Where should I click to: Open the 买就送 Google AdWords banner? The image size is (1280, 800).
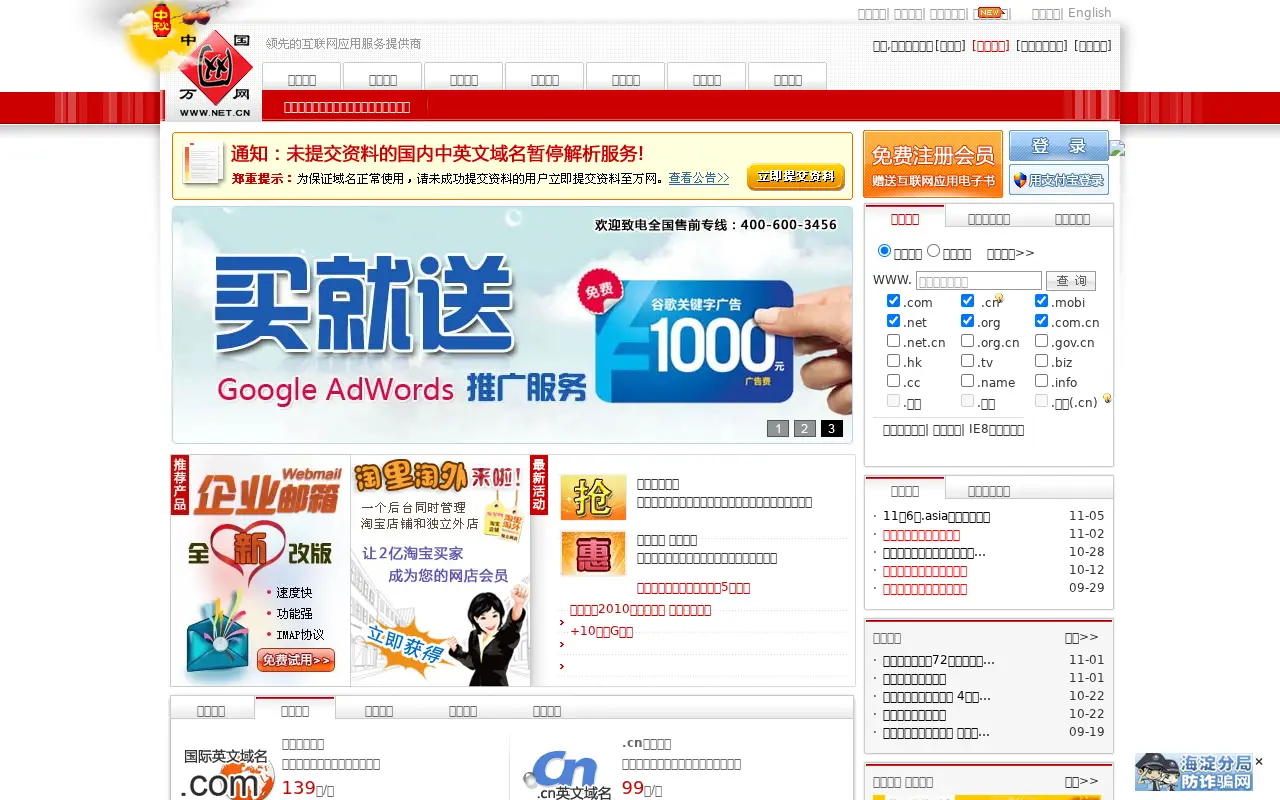[x=512, y=324]
